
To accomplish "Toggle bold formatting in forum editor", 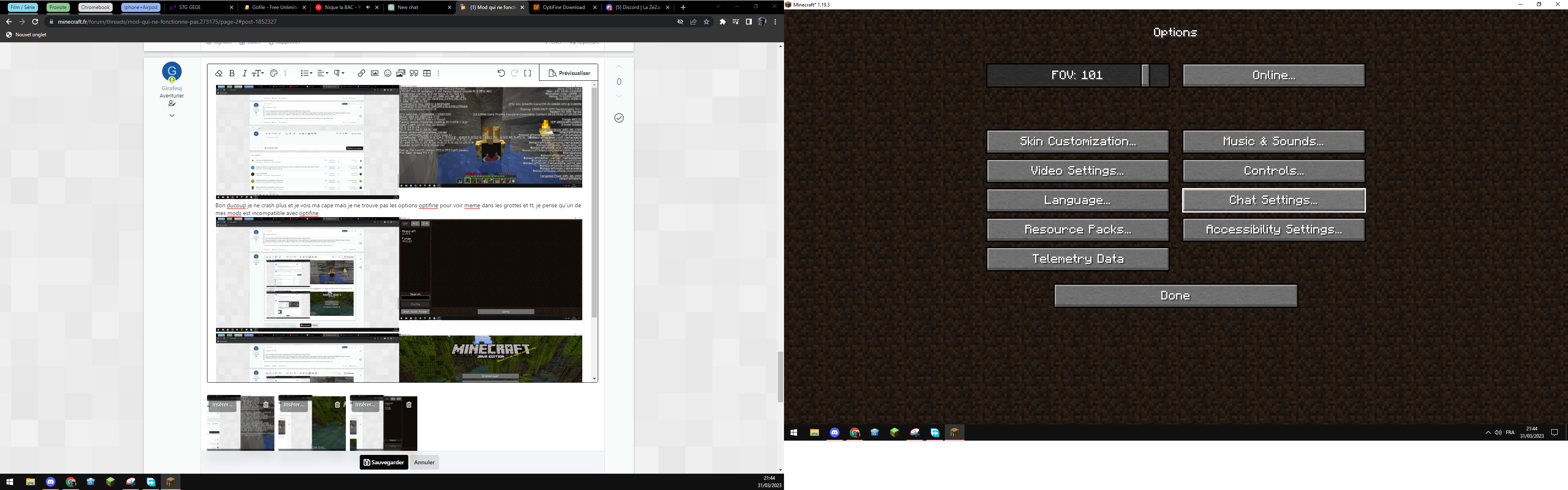I will [232, 73].
